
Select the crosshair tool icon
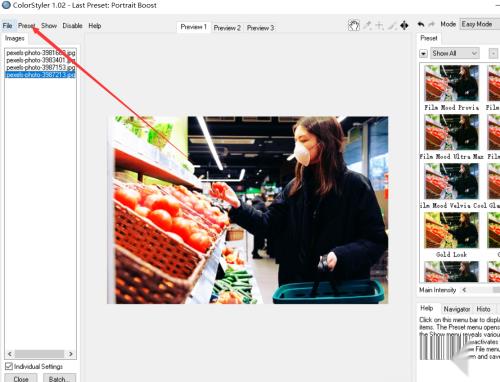[379, 25]
